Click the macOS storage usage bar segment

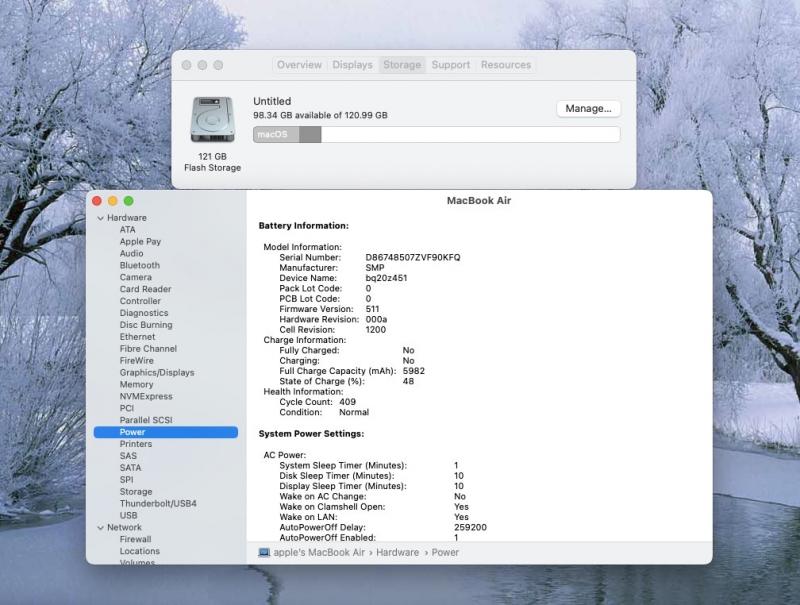point(276,135)
